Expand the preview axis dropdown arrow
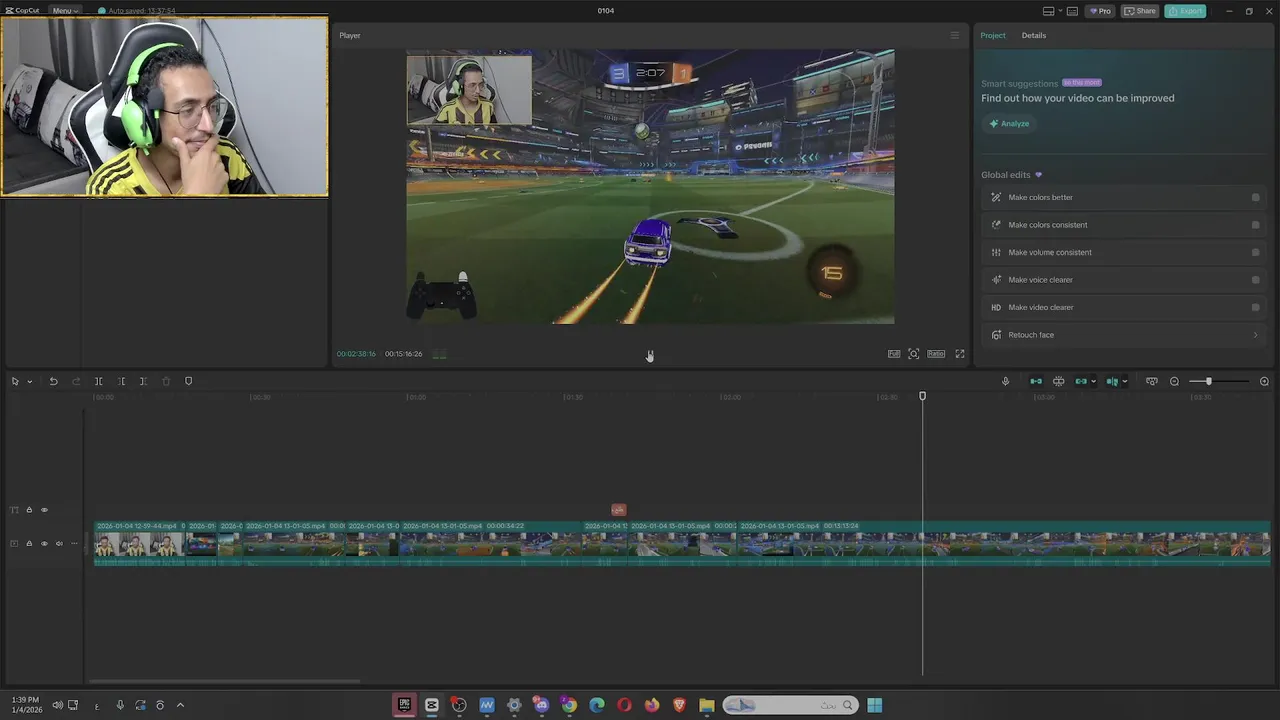 point(1124,382)
